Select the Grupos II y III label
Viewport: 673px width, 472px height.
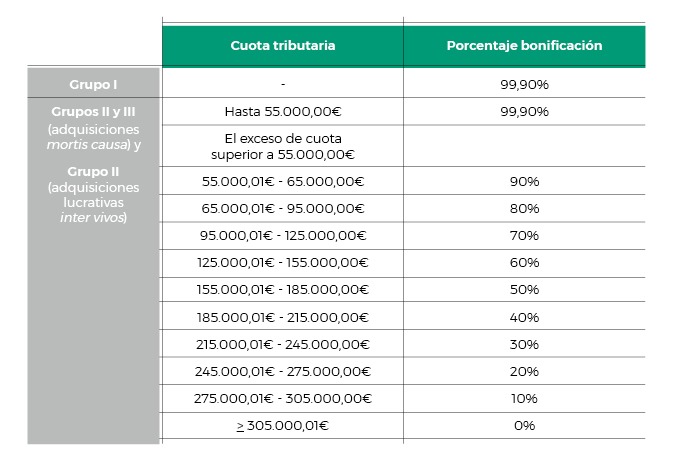[93, 111]
